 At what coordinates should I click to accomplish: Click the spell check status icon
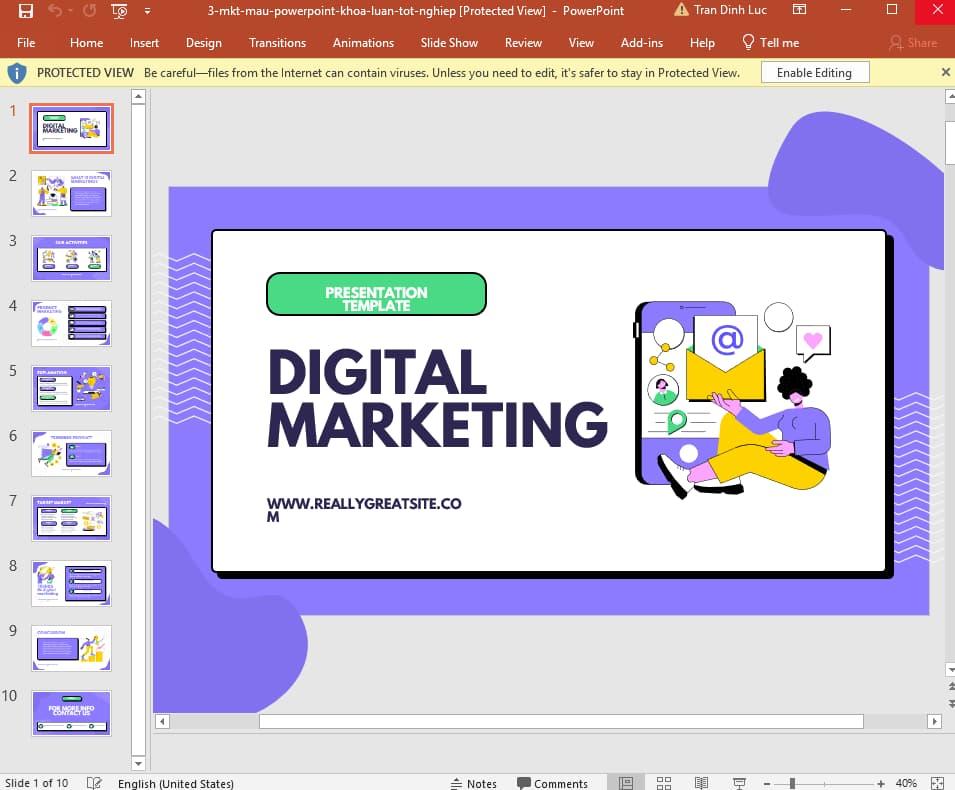click(x=94, y=784)
